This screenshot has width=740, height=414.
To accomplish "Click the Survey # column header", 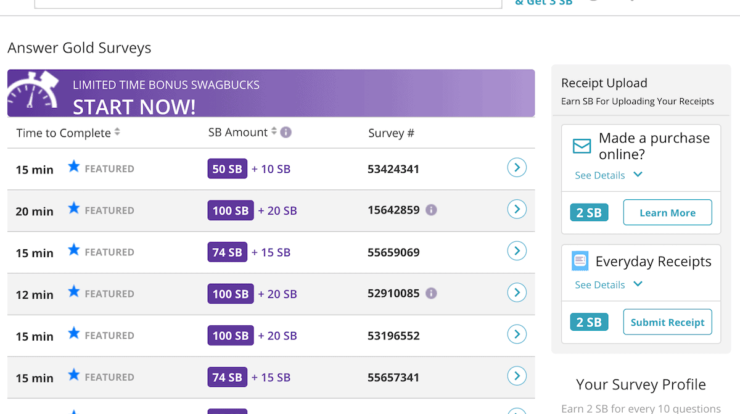I will click(x=391, y=133).
